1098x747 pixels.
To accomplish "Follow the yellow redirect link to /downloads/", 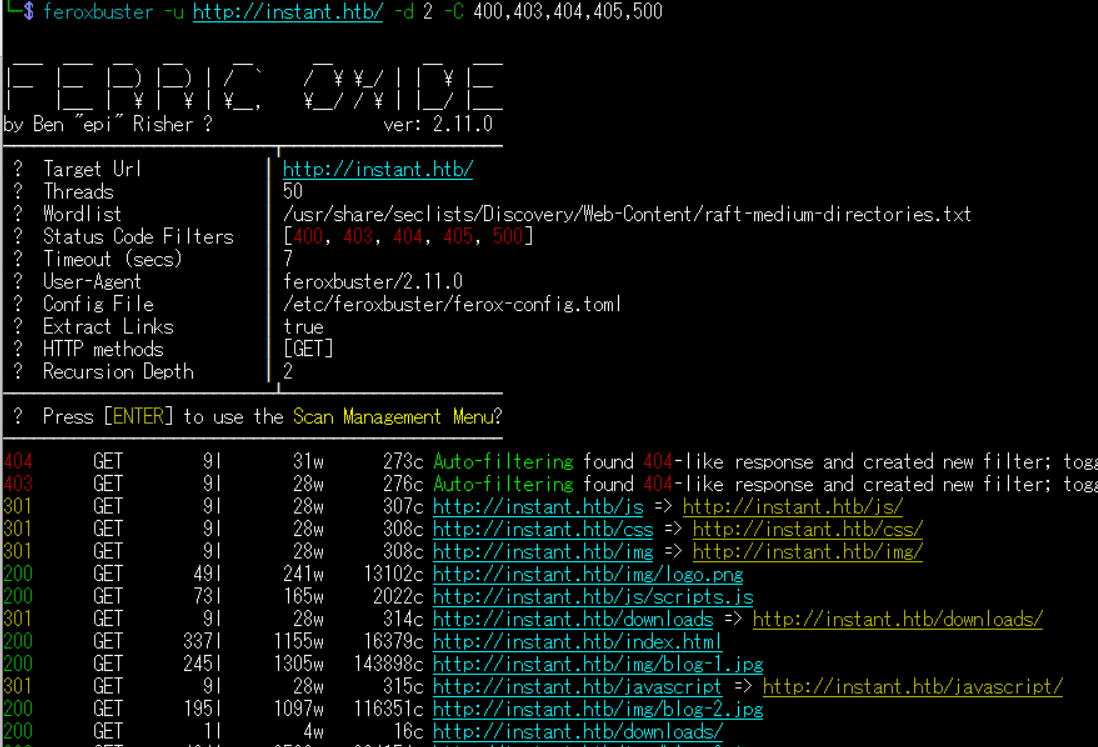I will coord(897,619).
